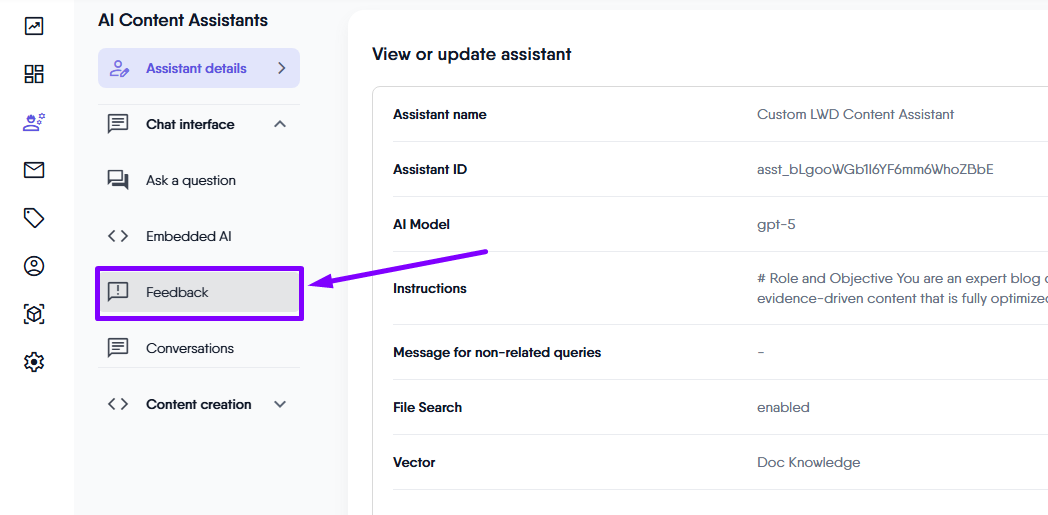Open the Embedded AI menu item
1048x515 pixels.
point(188,236)
